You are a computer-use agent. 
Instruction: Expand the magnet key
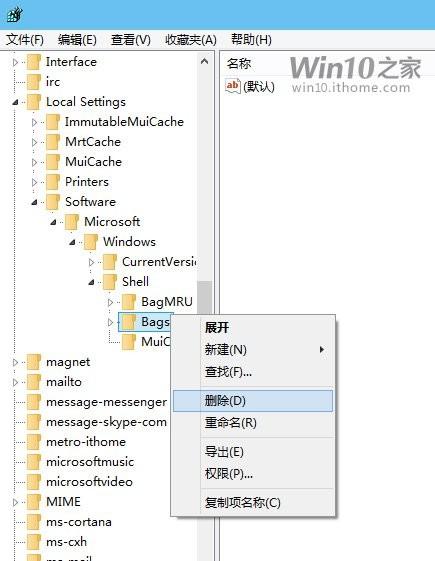click(15, 362)
